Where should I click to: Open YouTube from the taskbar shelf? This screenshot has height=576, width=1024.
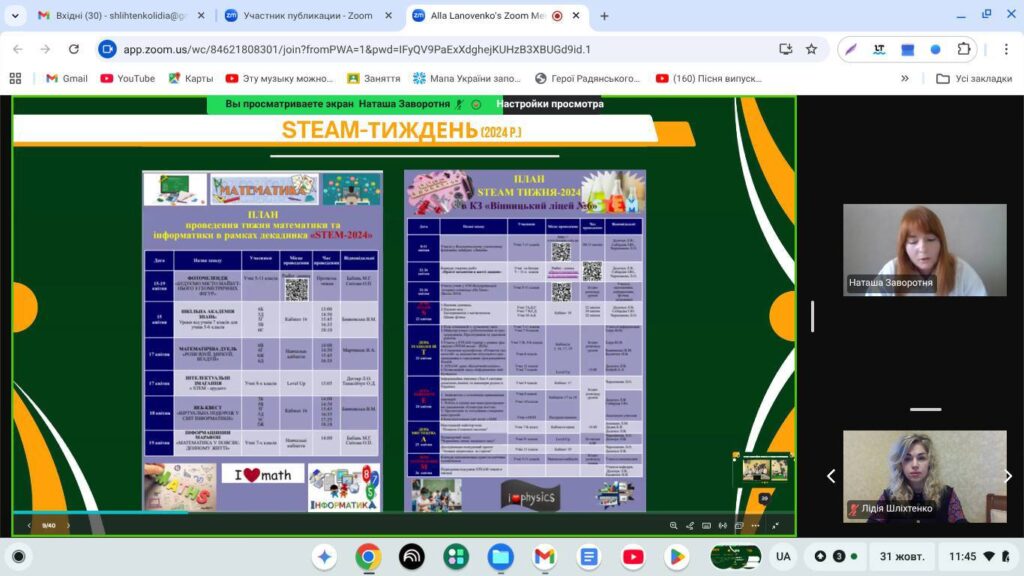point(632,556)
